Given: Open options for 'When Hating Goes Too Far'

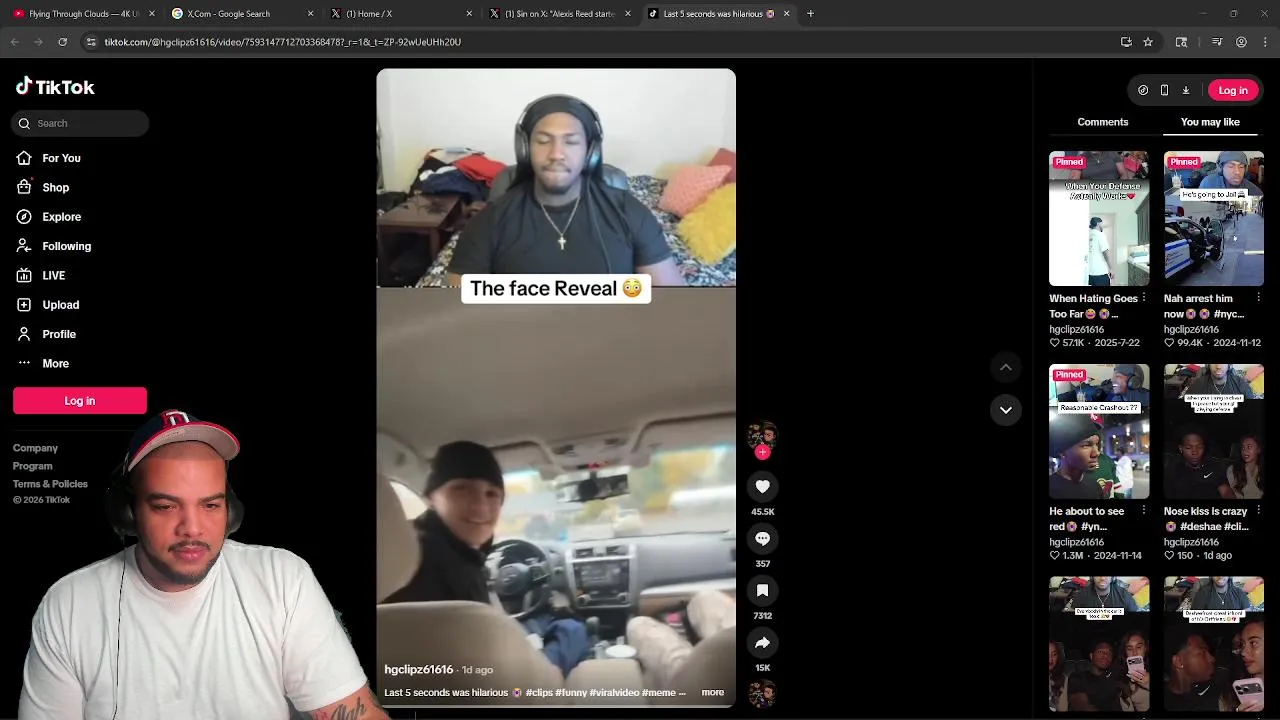Looking at the screenshot, I should 1144,298.
